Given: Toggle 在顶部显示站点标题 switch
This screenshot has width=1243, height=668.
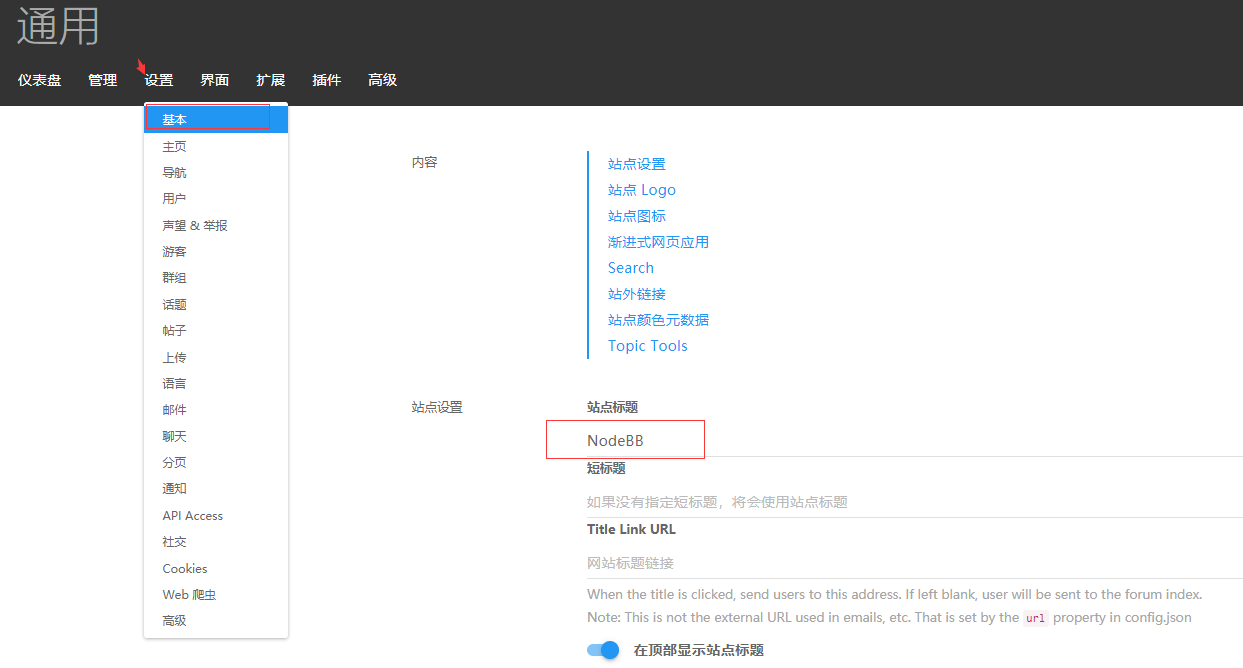Looking at the screenshot, I should point(603,650).
